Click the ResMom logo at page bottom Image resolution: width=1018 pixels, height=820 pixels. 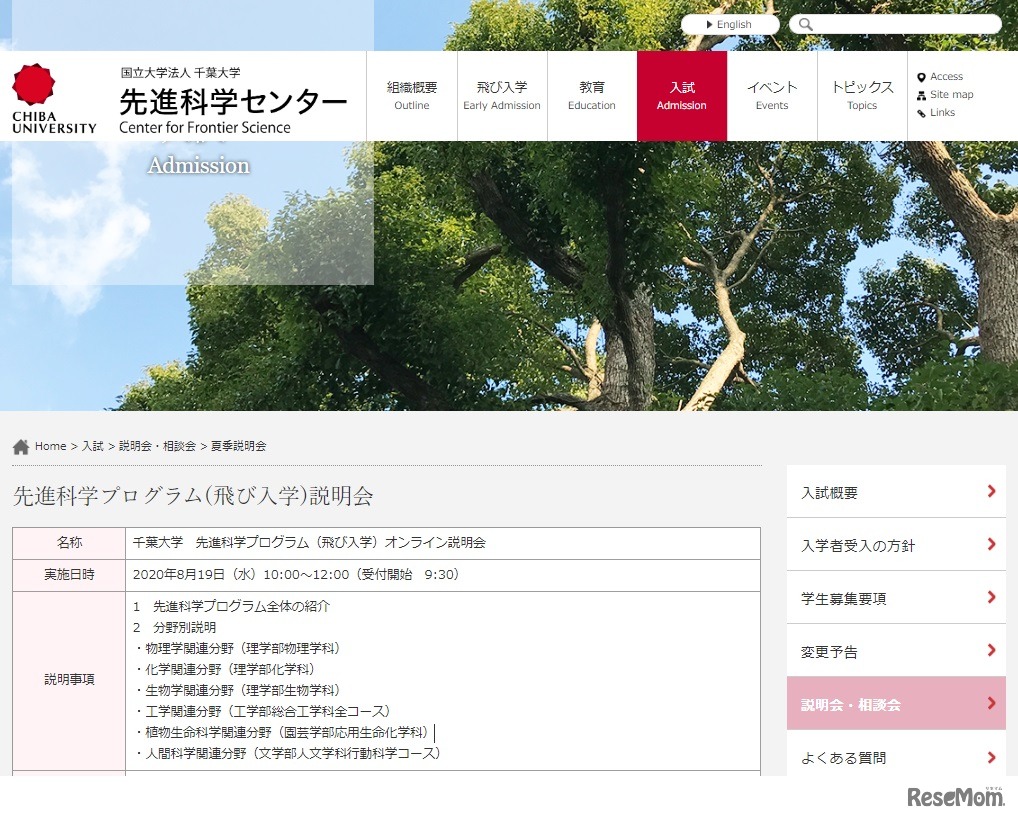955,798
